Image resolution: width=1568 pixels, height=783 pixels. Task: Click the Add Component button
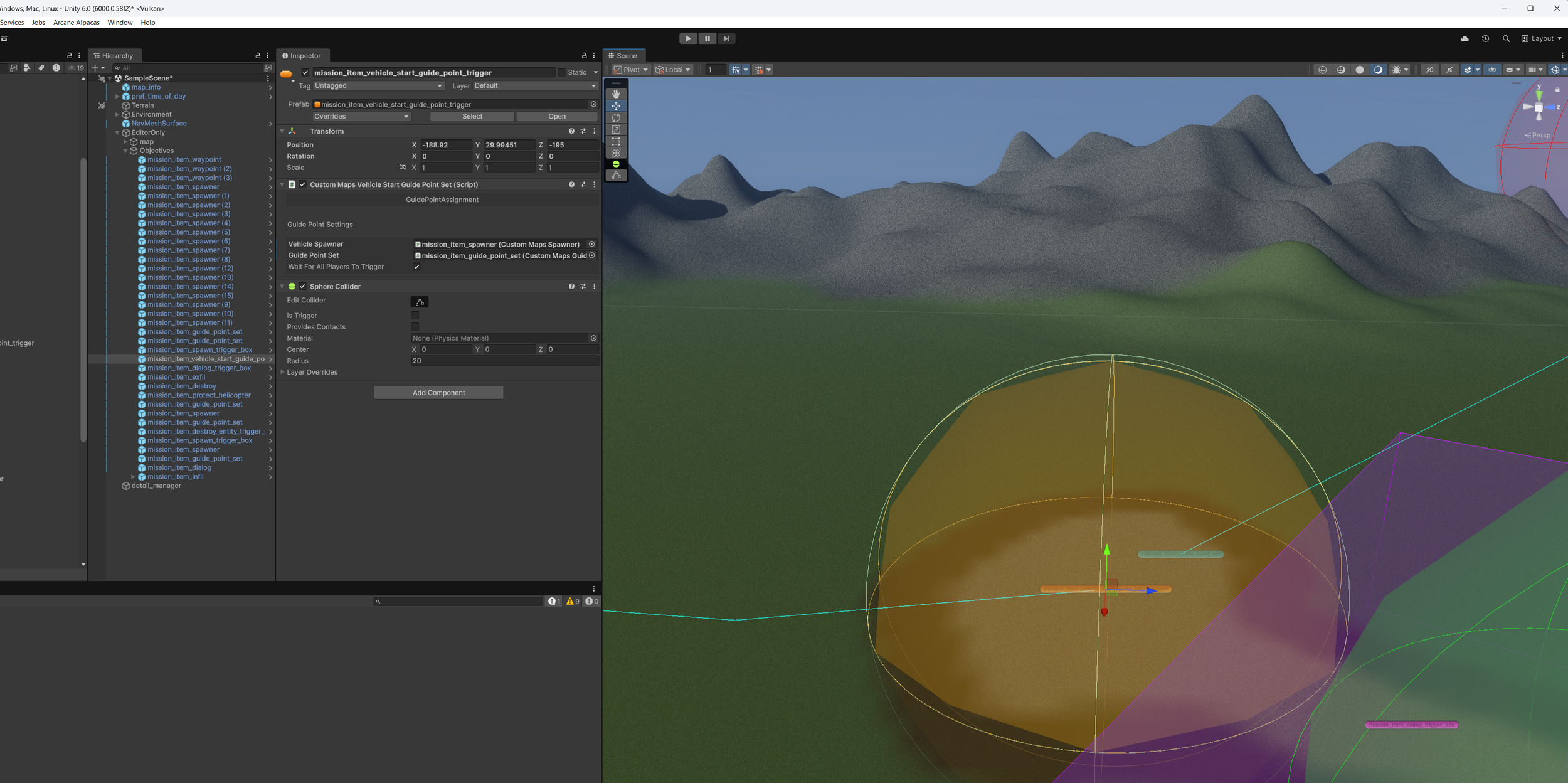tap(438, 393)
